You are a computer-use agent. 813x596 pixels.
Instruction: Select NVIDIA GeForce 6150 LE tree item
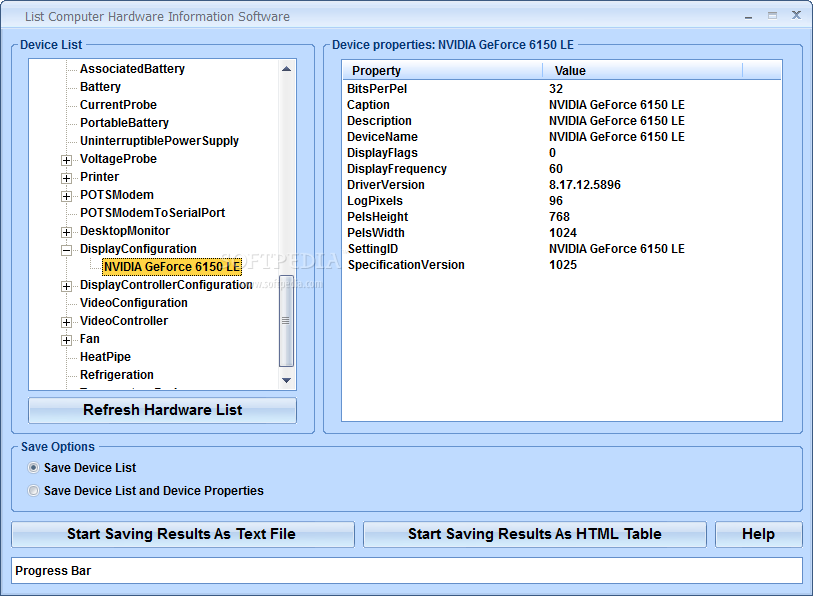click(x=172, y=267)
